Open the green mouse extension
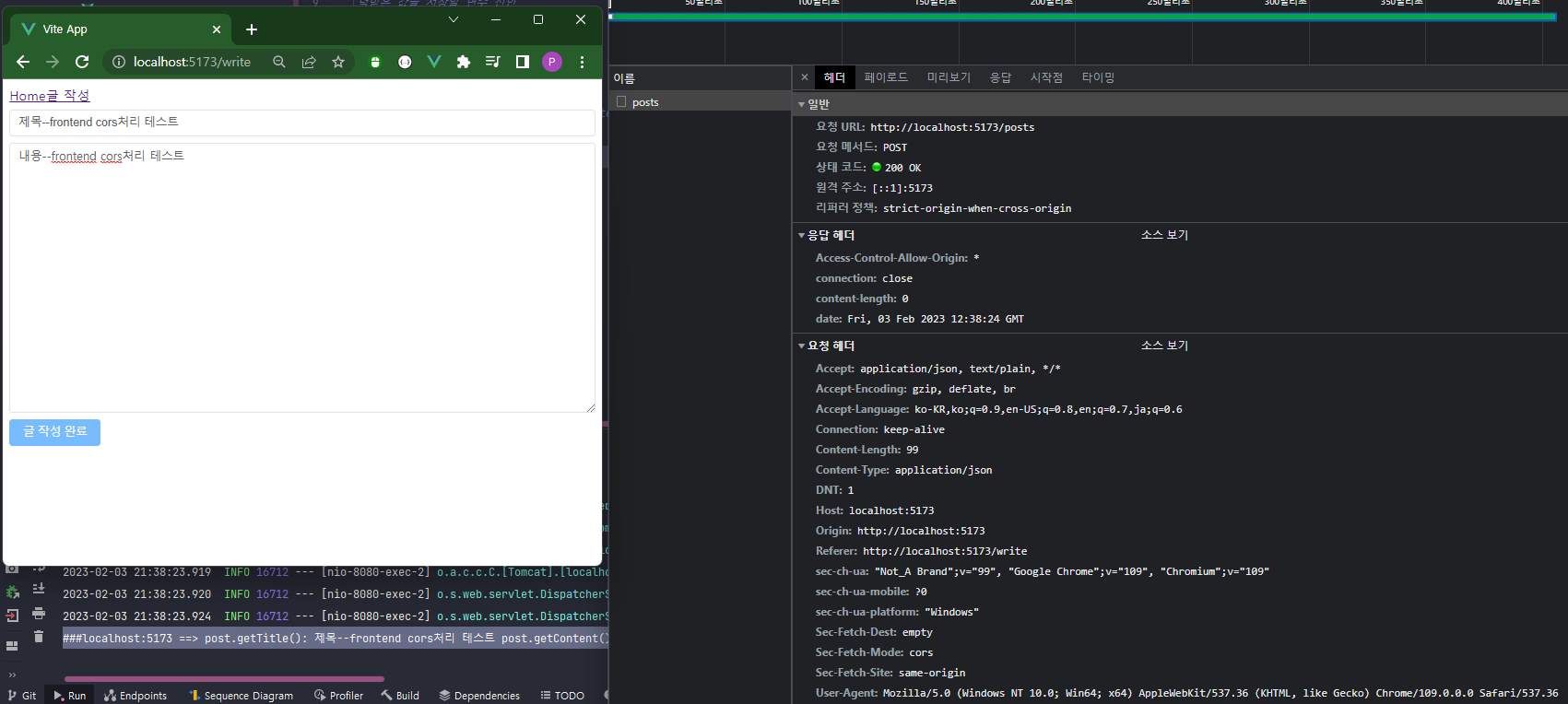This screenshot has height=704, width=1568. 374,62
